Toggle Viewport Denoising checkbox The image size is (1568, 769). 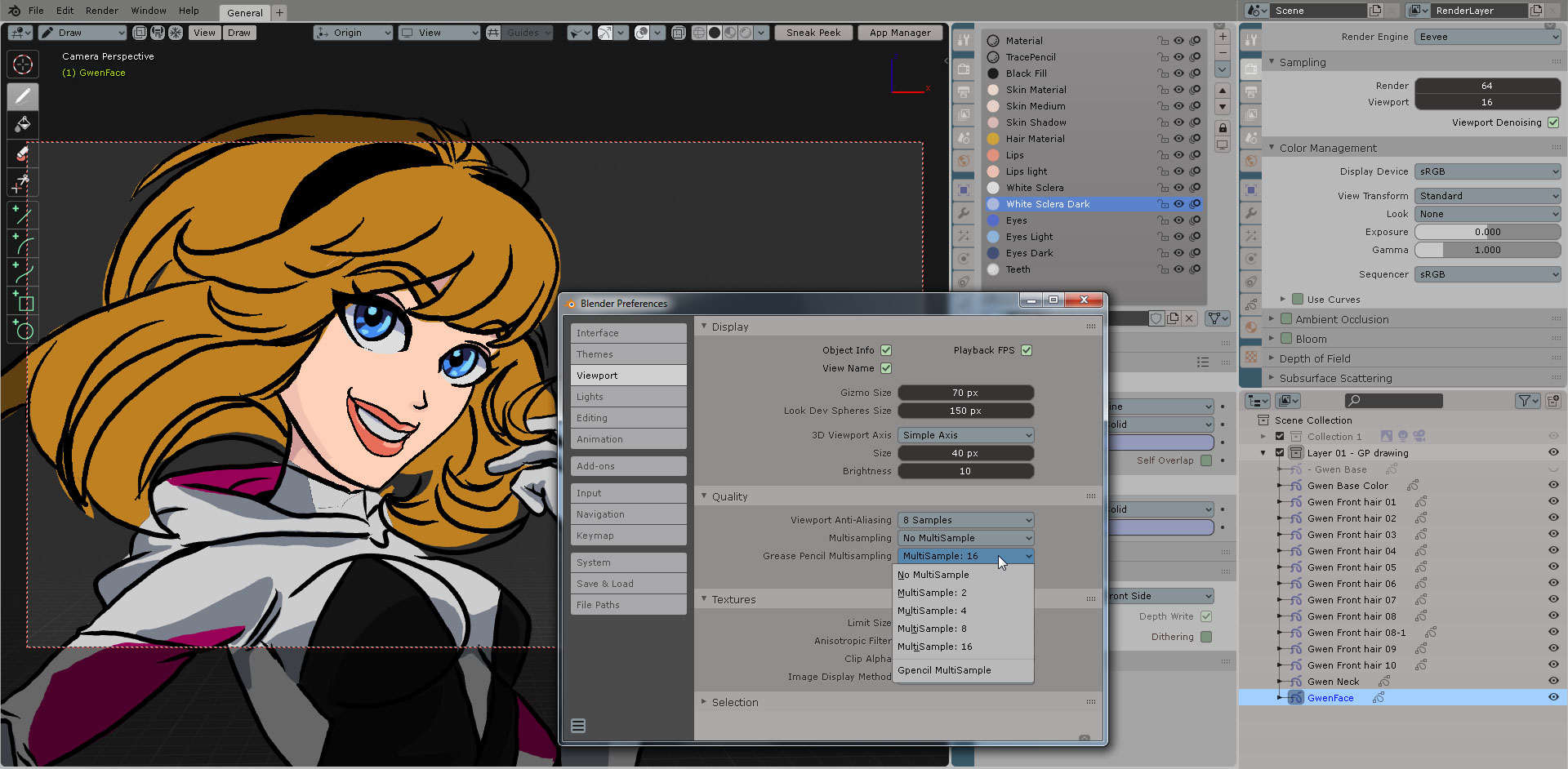click(x=1553, y=122)
